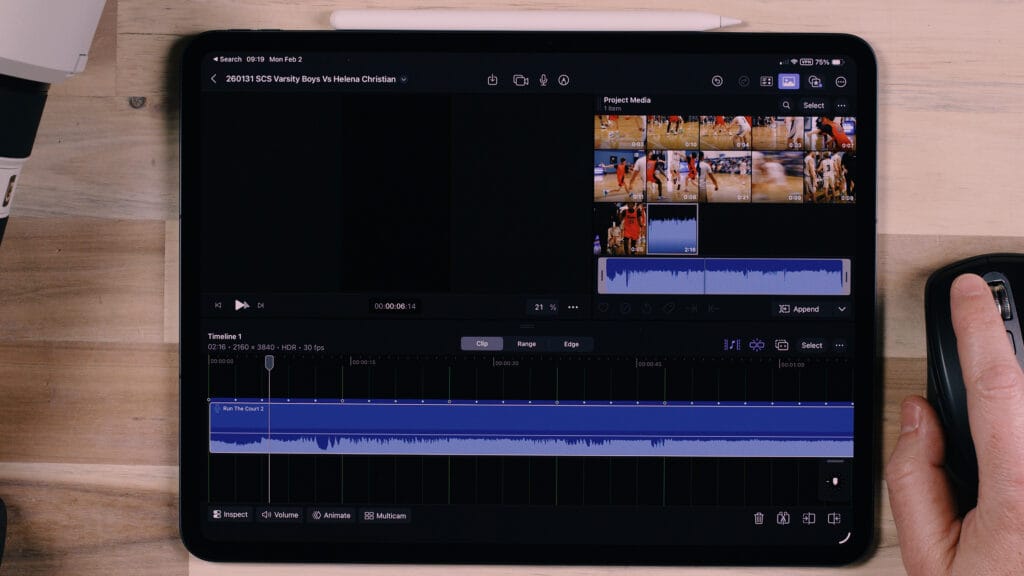The height and width of the screenshot is (576, 1024).
Task: Favorite the clip using the heart icon
Action: (x=603, y=308)
